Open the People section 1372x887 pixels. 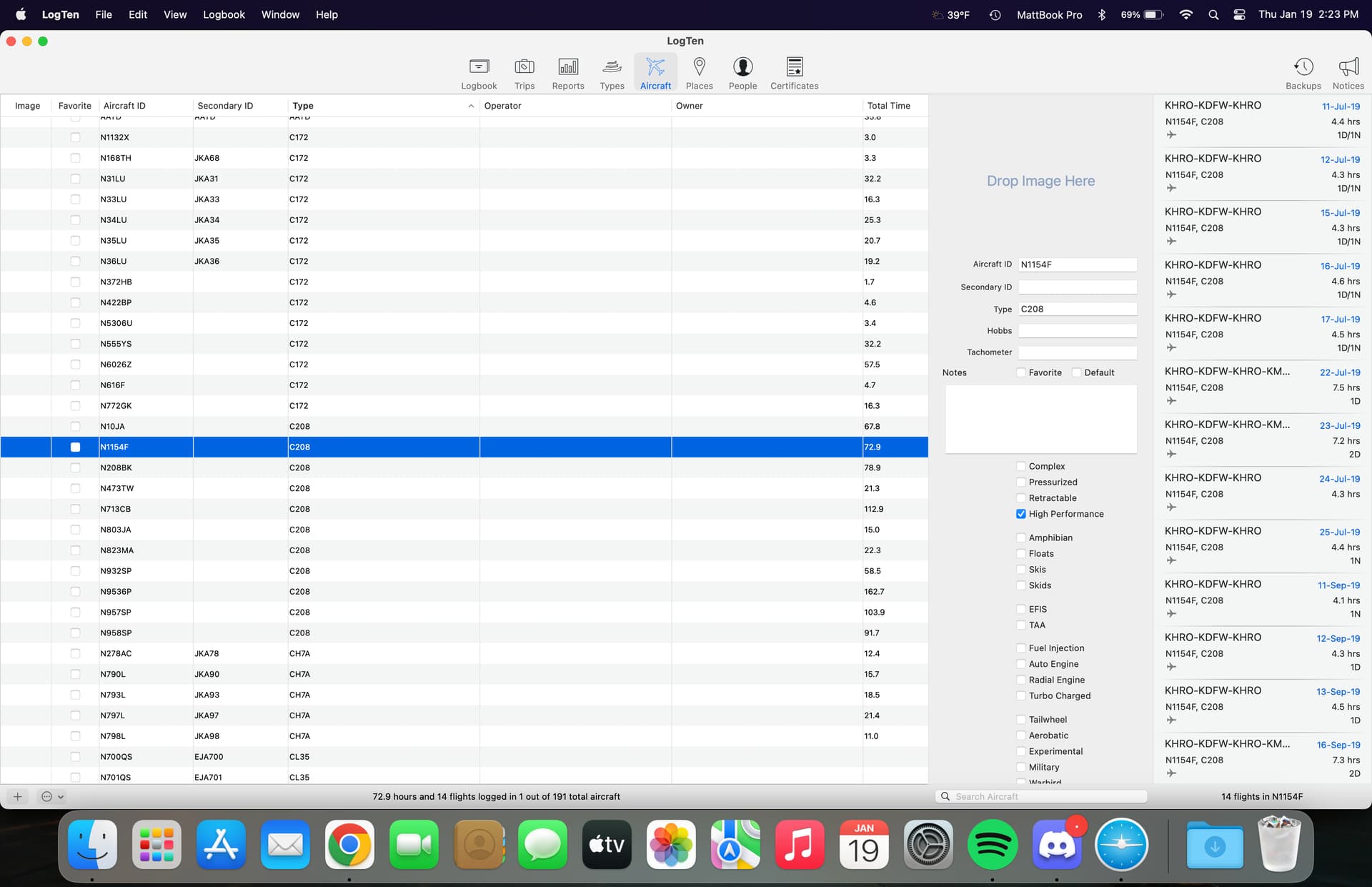(742, 74)
